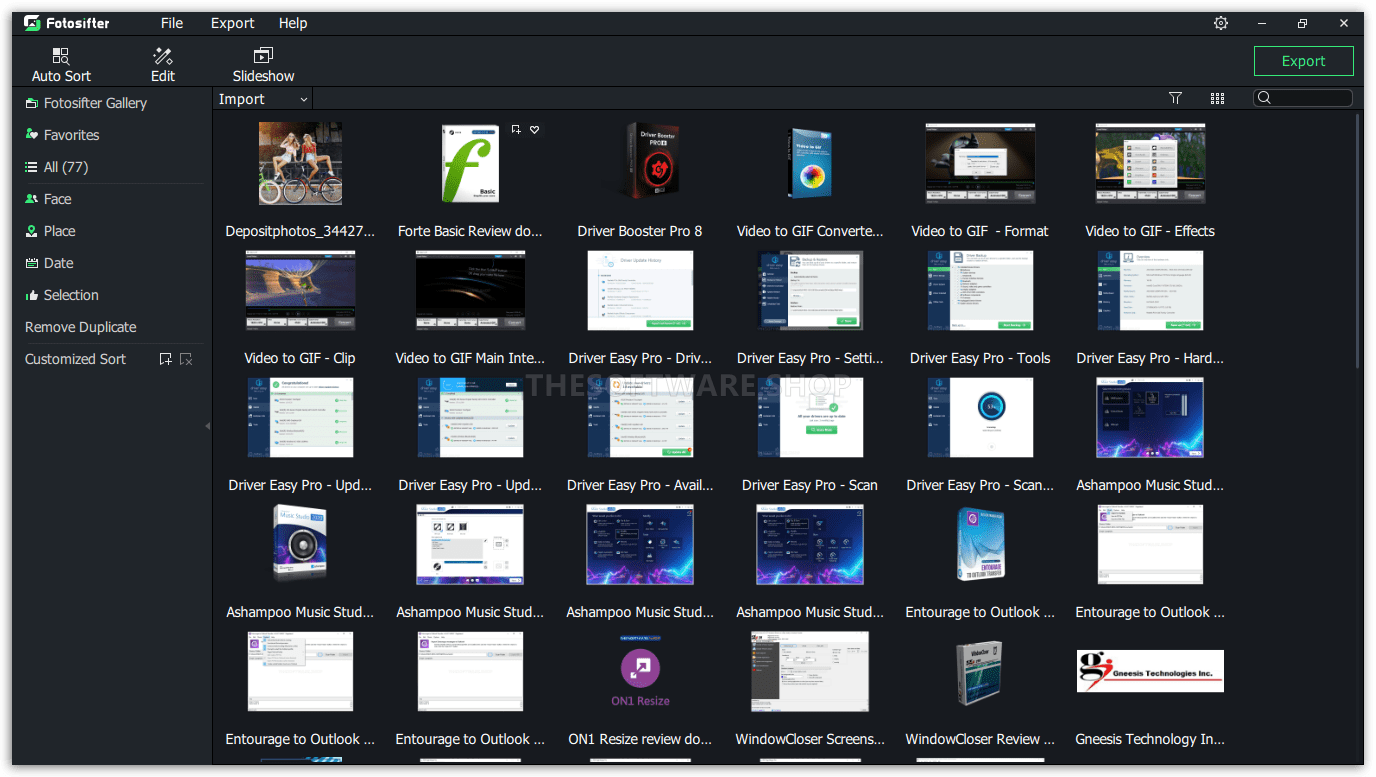Open Date sorting category
Image resolution: width=1376 pixels, height=777 pixels.
coord(49,263)
